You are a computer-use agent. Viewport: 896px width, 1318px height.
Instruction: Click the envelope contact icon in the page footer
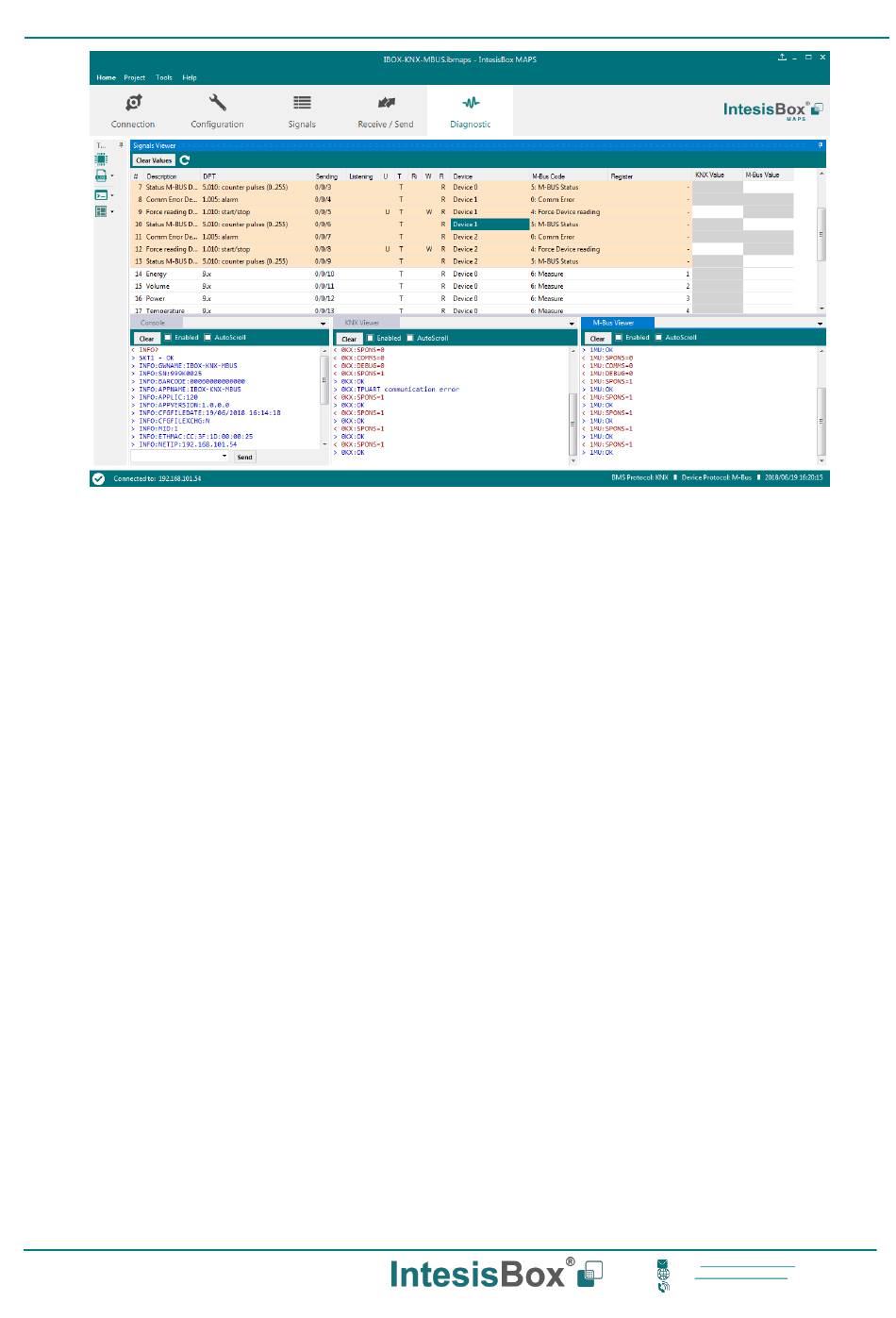coord(663,1264)
